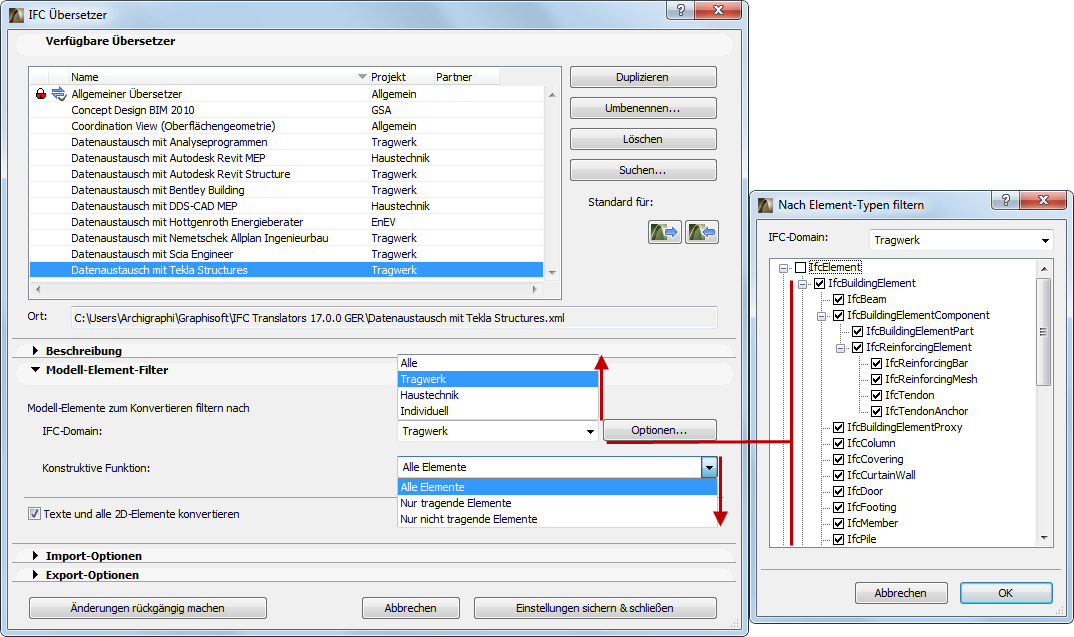Click the Umbenennen... button
The width and height of the screenshot is (1074, 637).
(642, 108)
